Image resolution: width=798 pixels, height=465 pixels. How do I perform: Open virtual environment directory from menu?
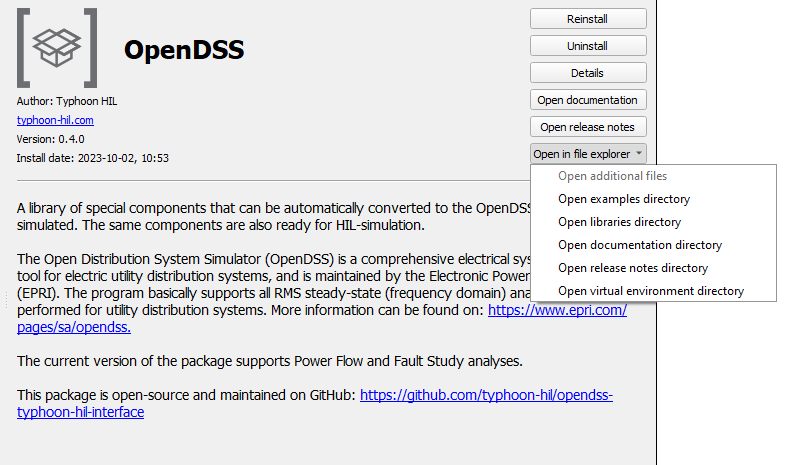(x=650, y=291)
